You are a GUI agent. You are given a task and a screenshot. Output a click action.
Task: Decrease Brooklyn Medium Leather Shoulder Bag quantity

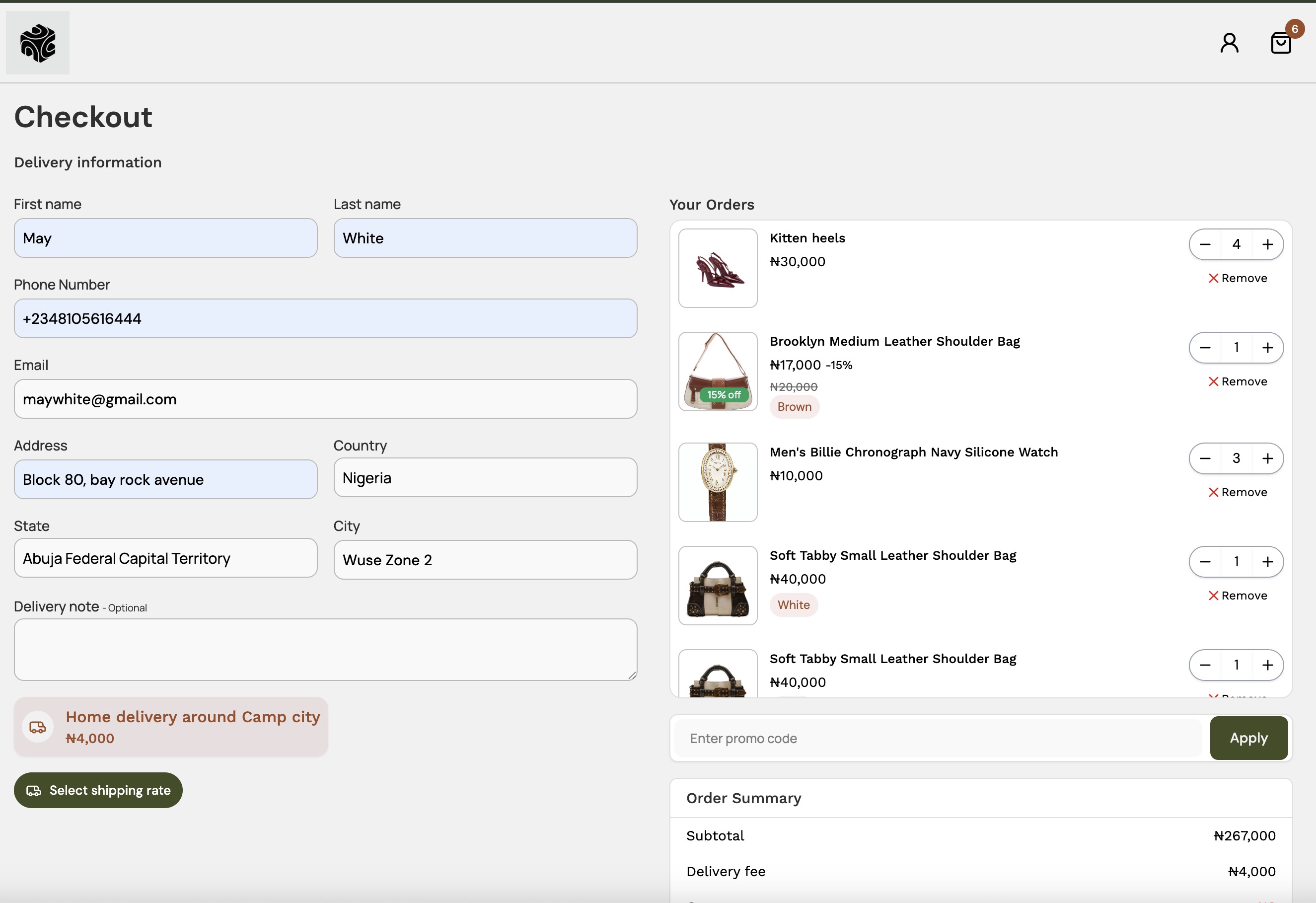pos(1205,347)
